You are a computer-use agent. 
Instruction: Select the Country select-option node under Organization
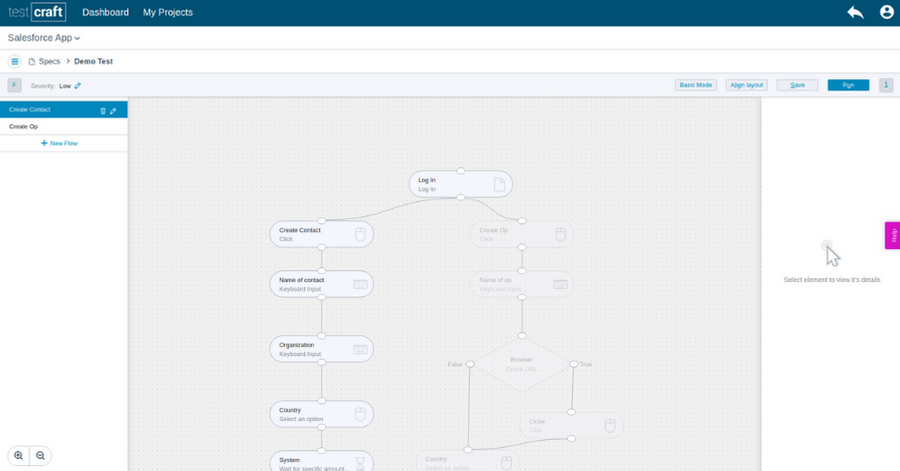click(321, 414)
